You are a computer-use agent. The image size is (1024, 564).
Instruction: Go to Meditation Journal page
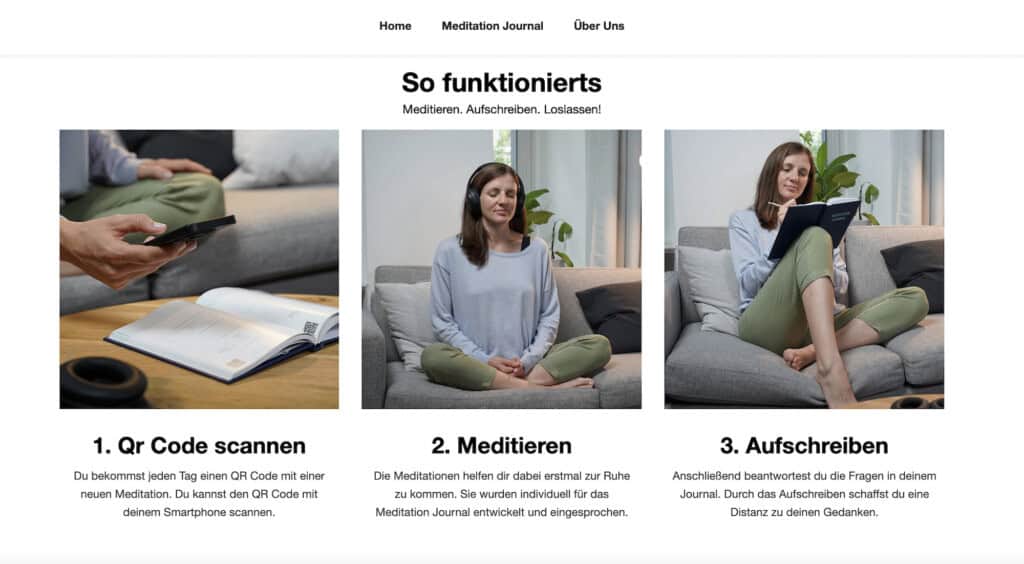click(492, 25)
